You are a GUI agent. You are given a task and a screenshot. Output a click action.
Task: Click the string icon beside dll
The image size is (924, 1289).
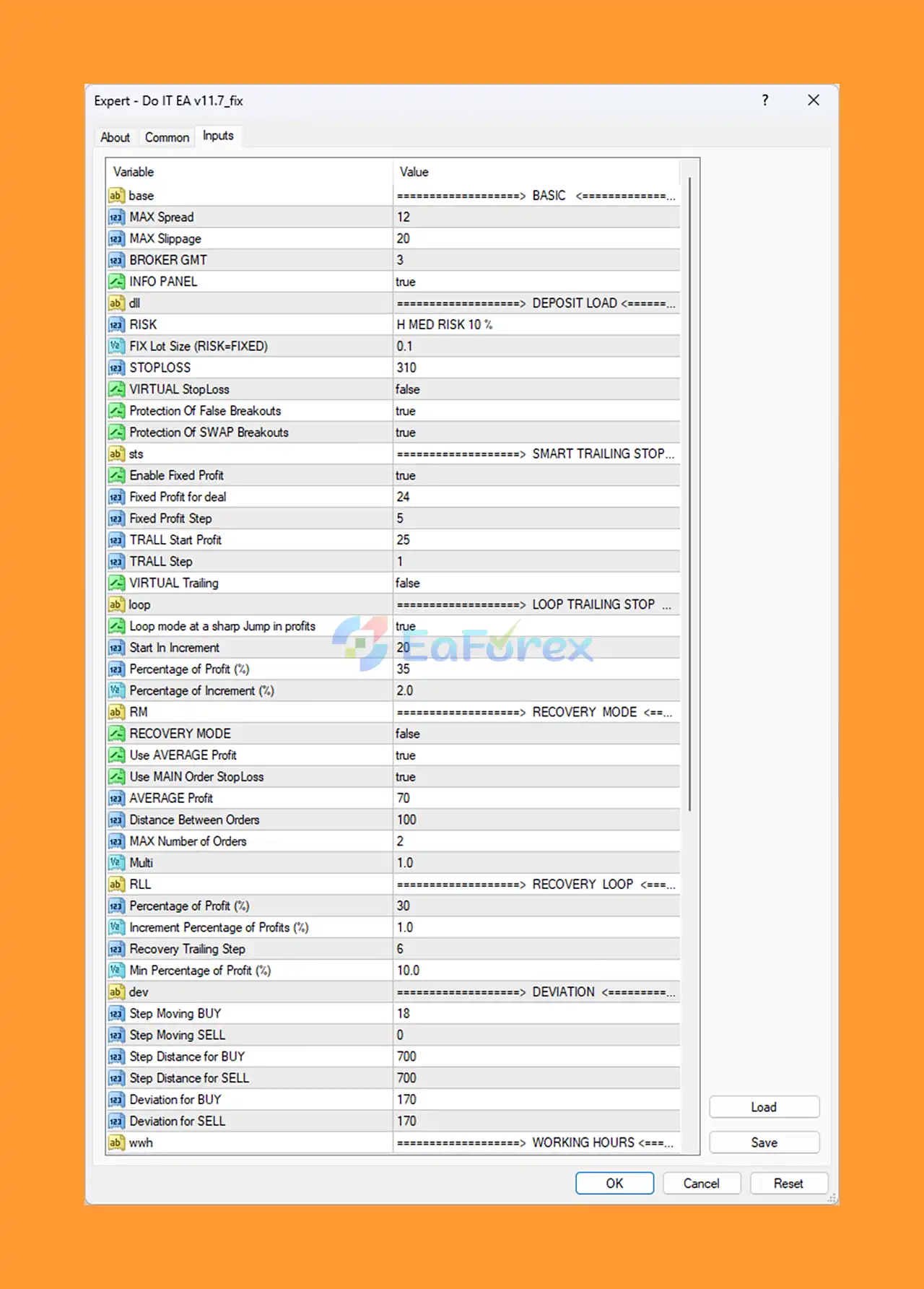116,303
